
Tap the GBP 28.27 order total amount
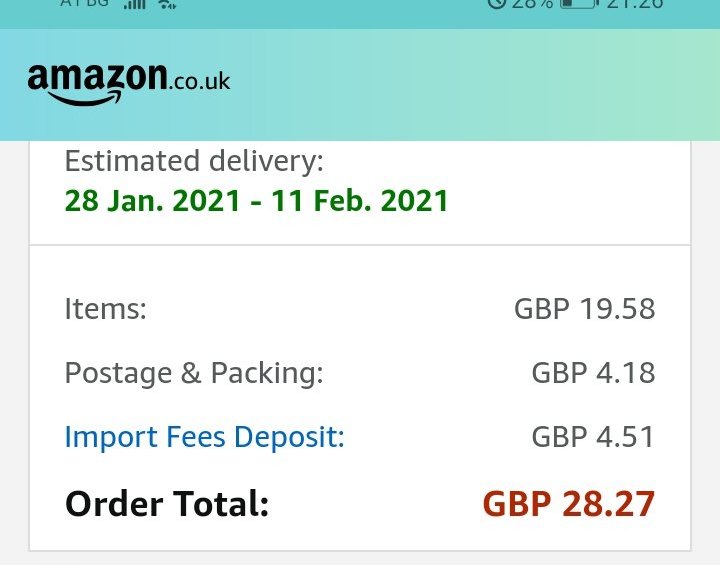pyautogui.click(x=568, y=504)
